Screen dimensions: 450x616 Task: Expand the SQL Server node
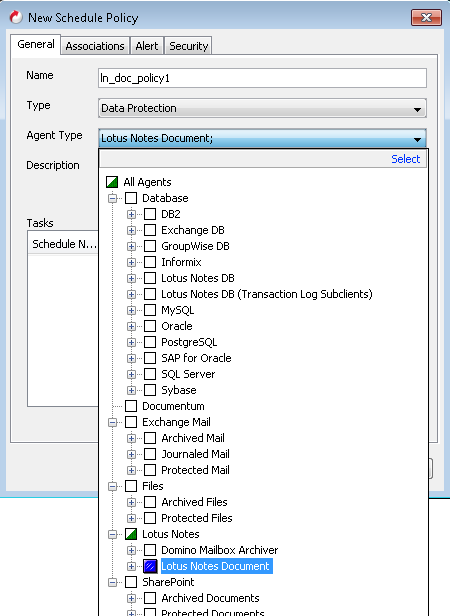131,374
